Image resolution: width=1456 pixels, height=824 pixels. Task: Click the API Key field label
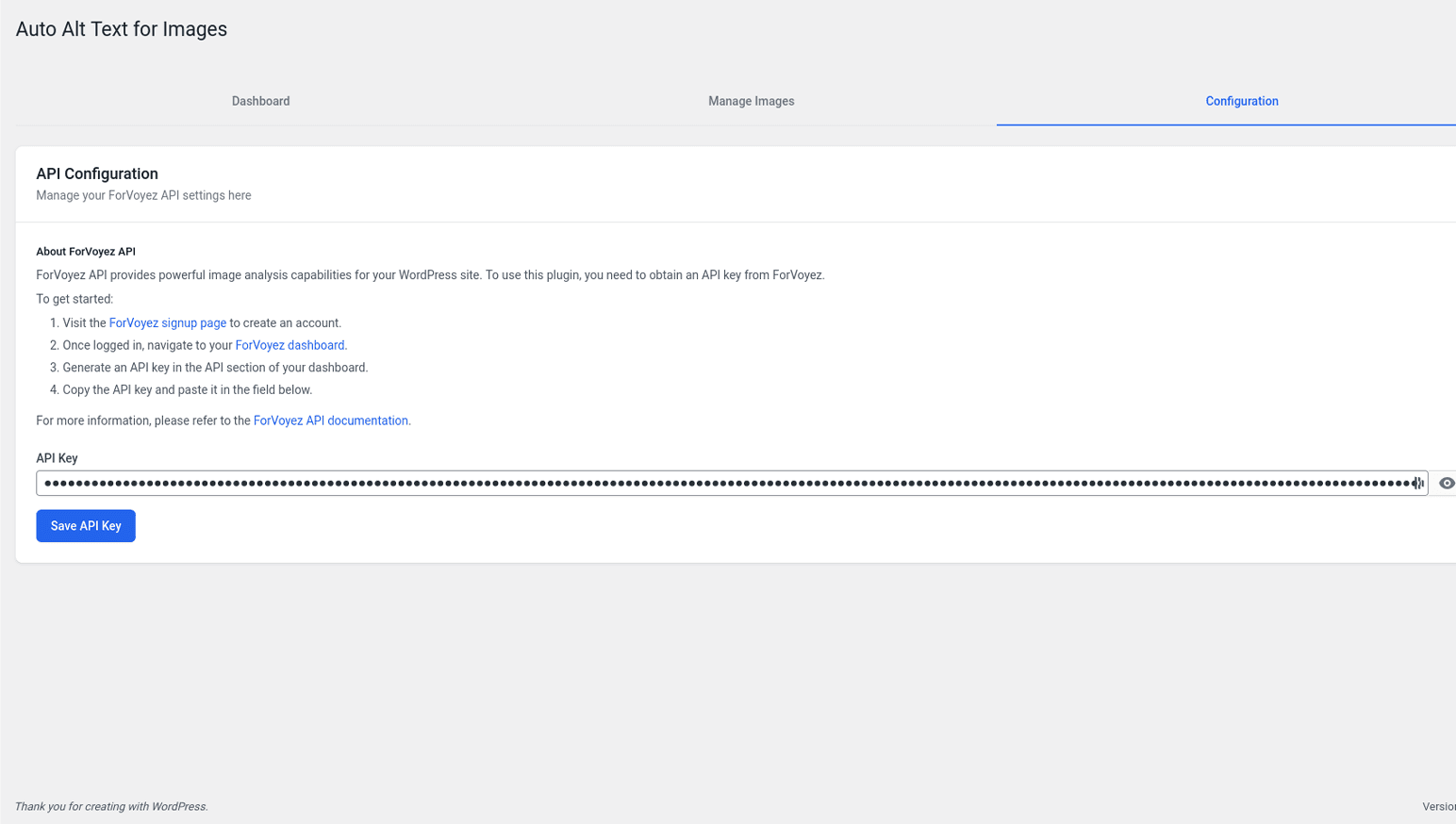click(x=57, y=458)
